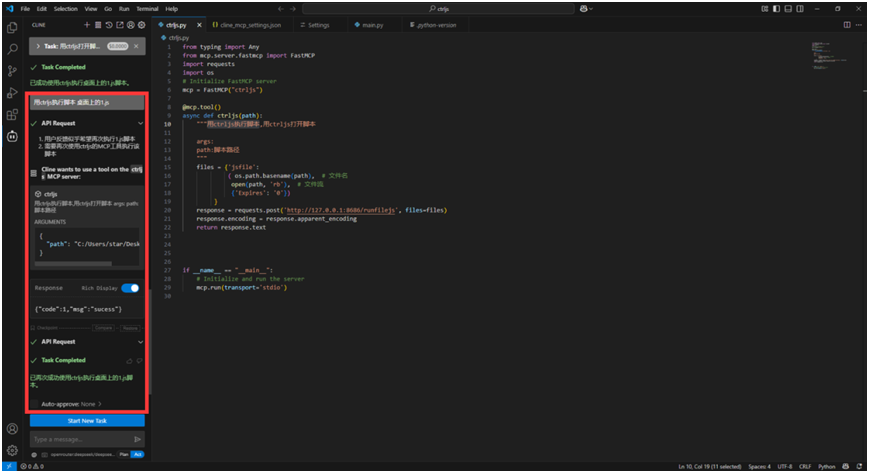Screen dimensions: 869x473
Task: Open the Terminal menu
Action: tap(147, 9)
